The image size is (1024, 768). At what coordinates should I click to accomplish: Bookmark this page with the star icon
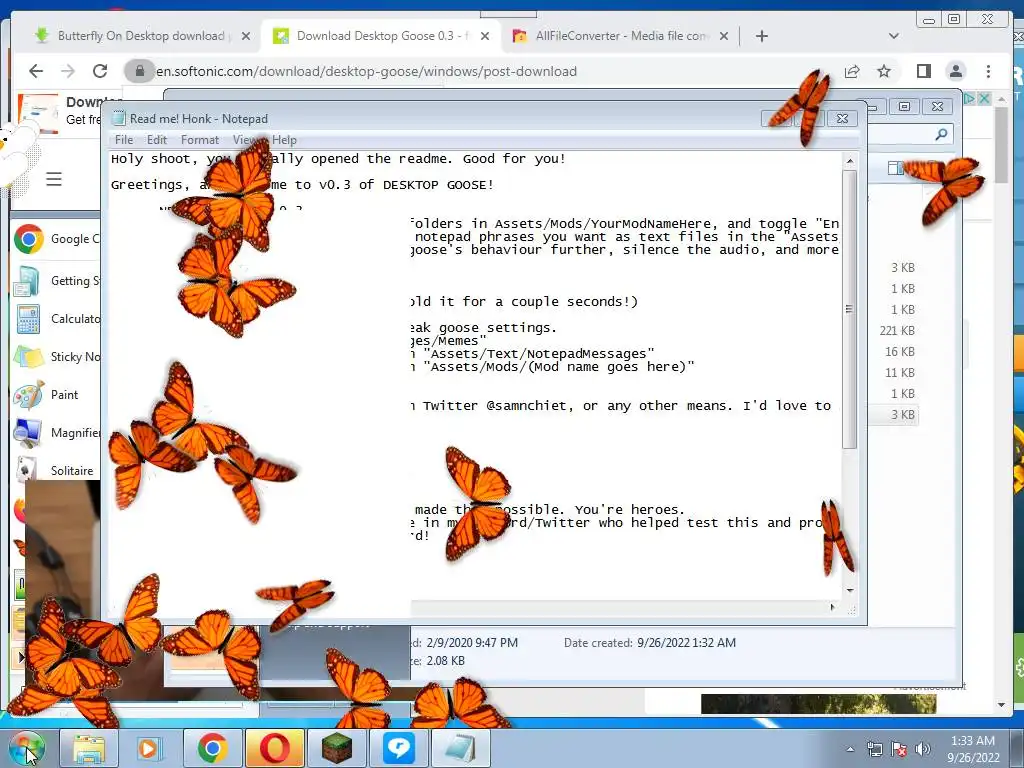(x=884, y=71)
